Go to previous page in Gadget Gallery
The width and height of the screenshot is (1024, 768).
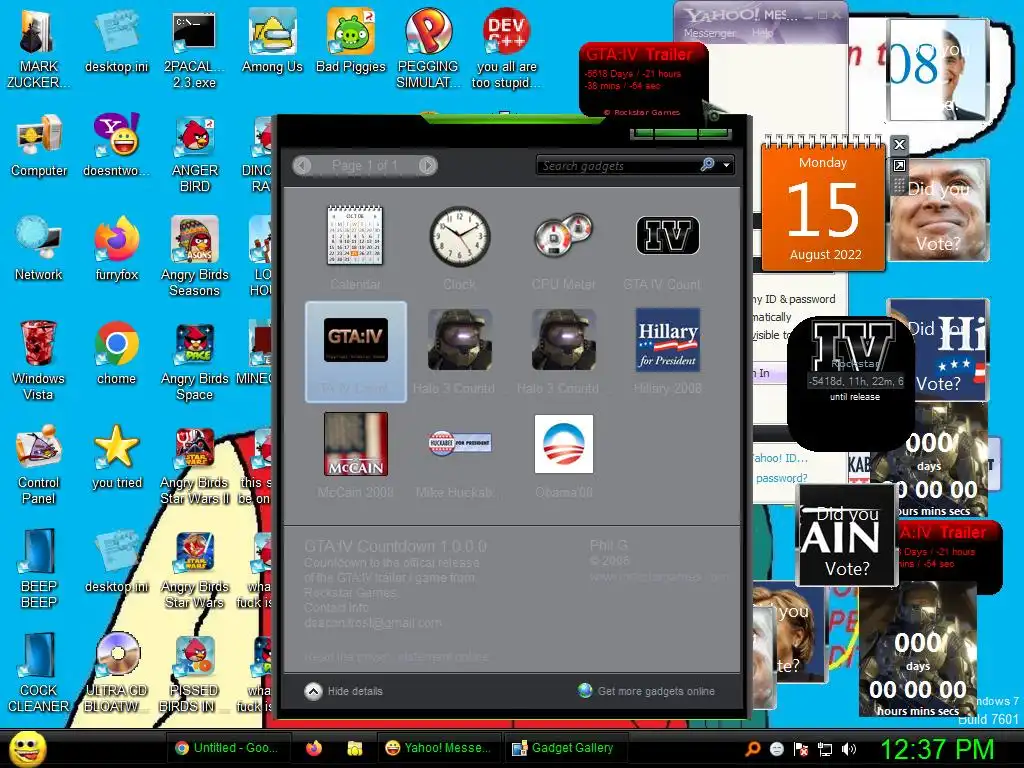pyautogui.click(x=302, y=165)
